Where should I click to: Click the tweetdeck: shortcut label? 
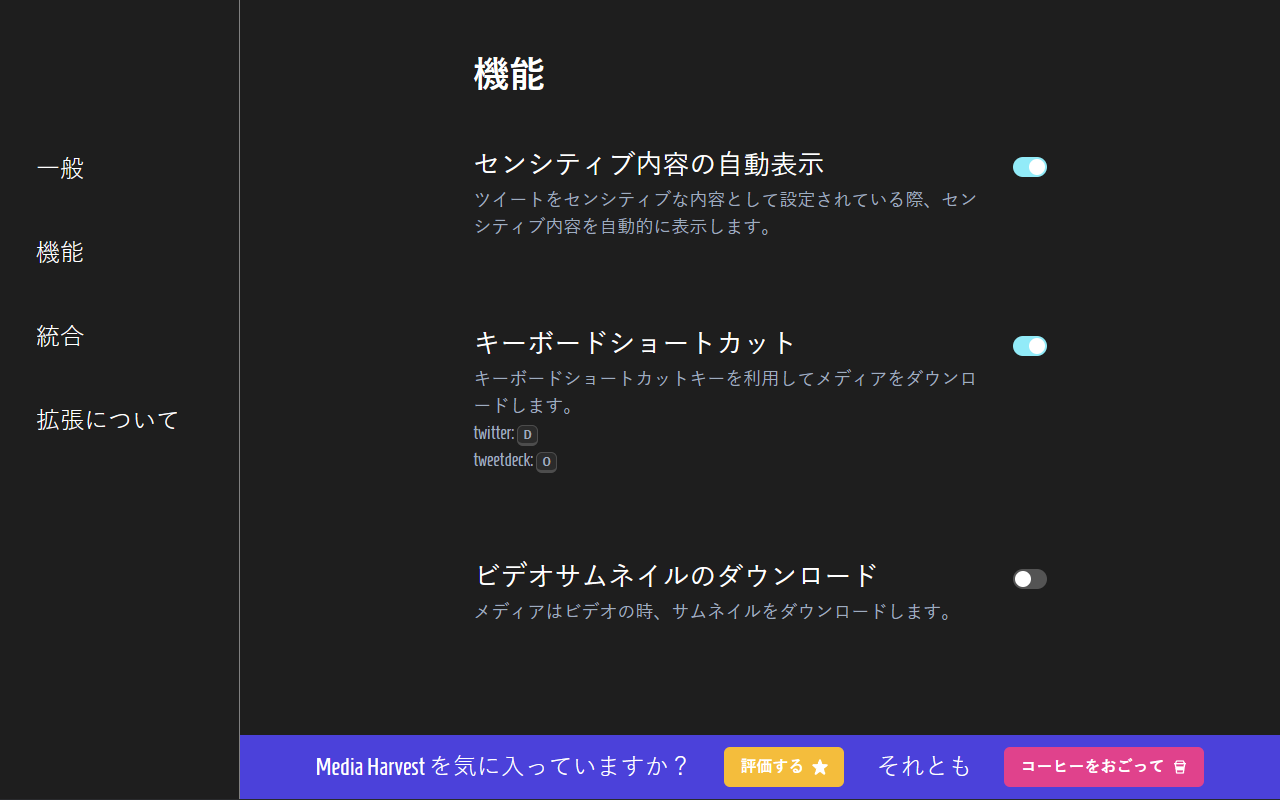pyautogui.click(x=503, y=461)
